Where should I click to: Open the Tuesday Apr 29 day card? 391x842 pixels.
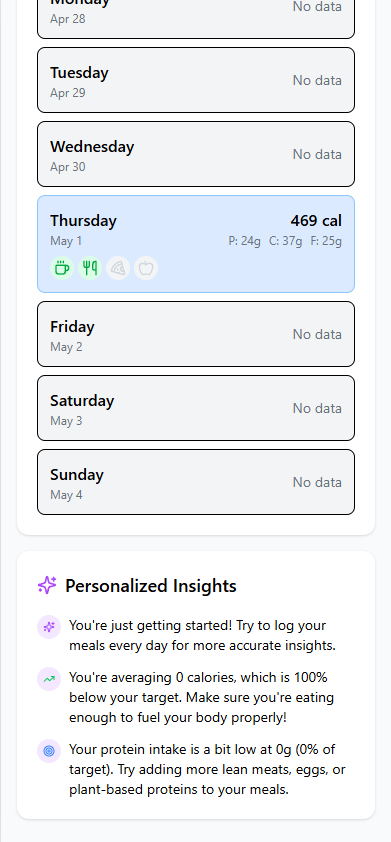tap(196, 80)
